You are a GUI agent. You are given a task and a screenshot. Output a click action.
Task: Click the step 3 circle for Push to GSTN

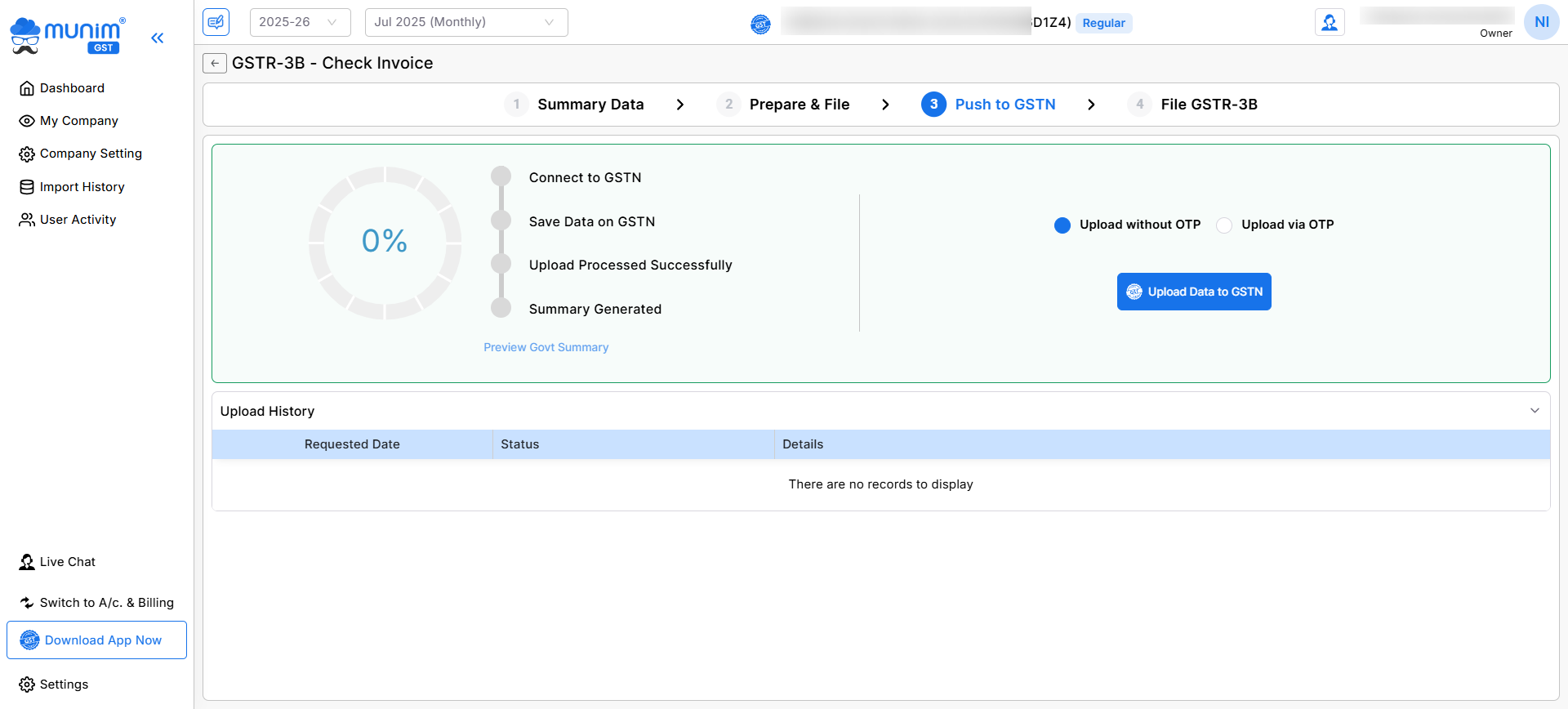(x=933, y=105)
